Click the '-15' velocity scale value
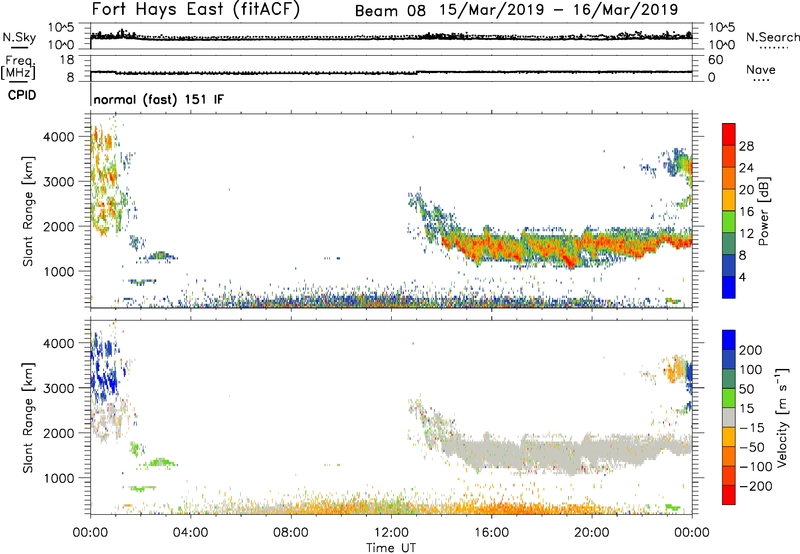This screenshot has height=554, width=800. pyautogui.click(x=752, y=428)
